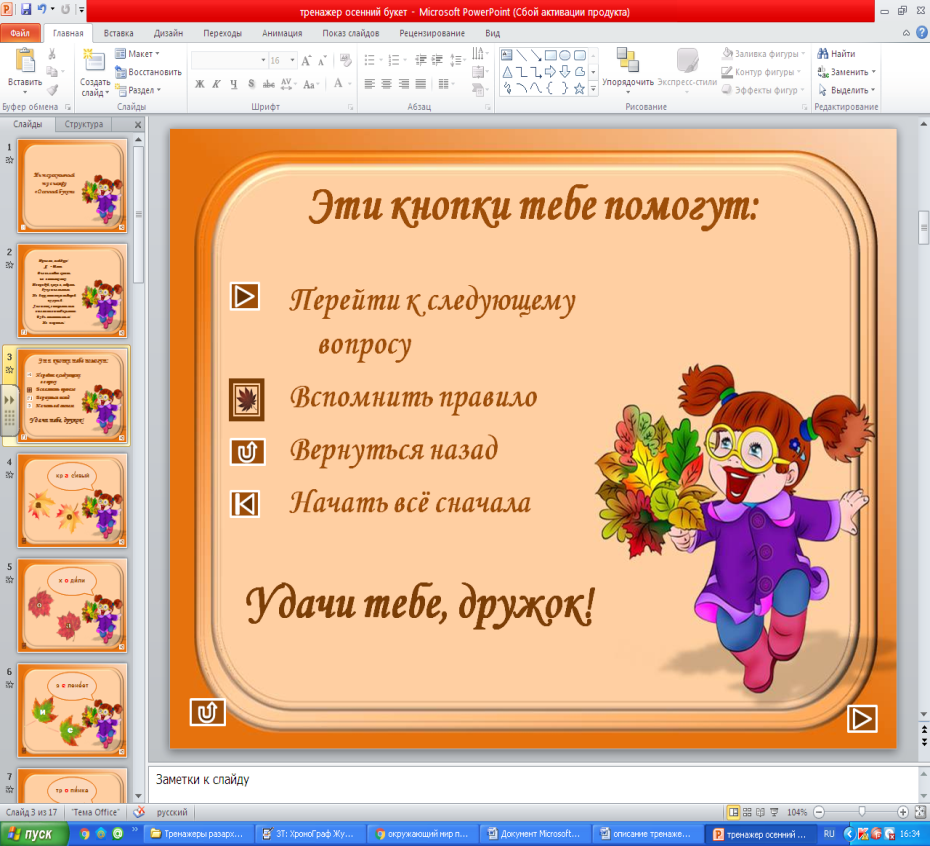Open the Arrange (Упорядочить) icon
This screenshot has height=846, width=930.
628,61
